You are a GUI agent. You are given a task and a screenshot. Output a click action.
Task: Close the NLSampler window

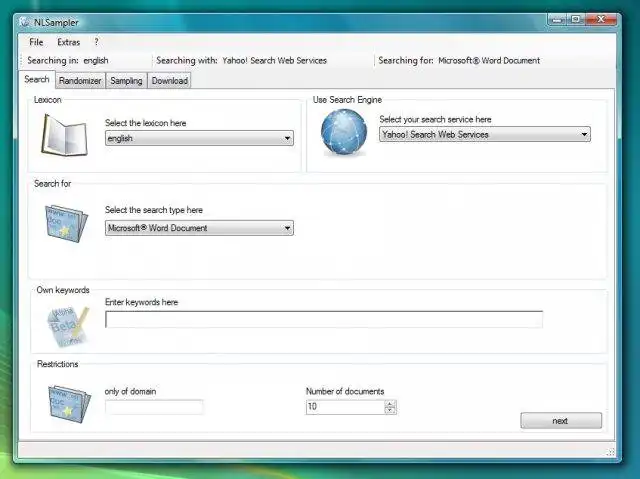pyautogui.click(x=601, y=20)
